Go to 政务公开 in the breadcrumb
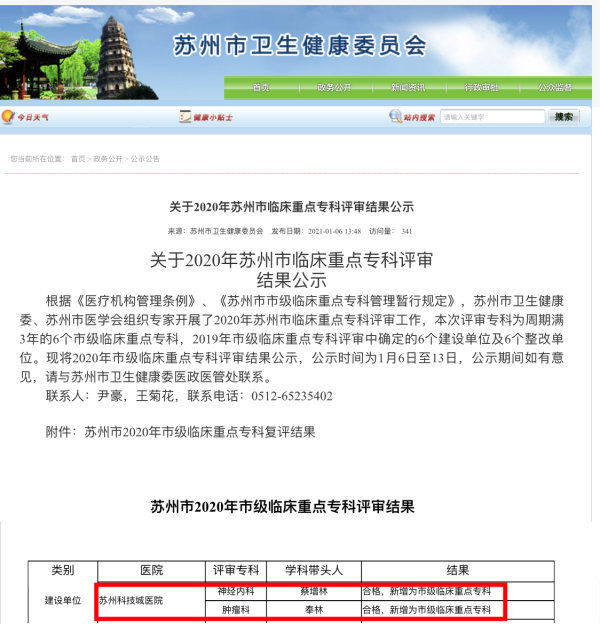Screen dimensions: 600x624 (x=108, y=159)
